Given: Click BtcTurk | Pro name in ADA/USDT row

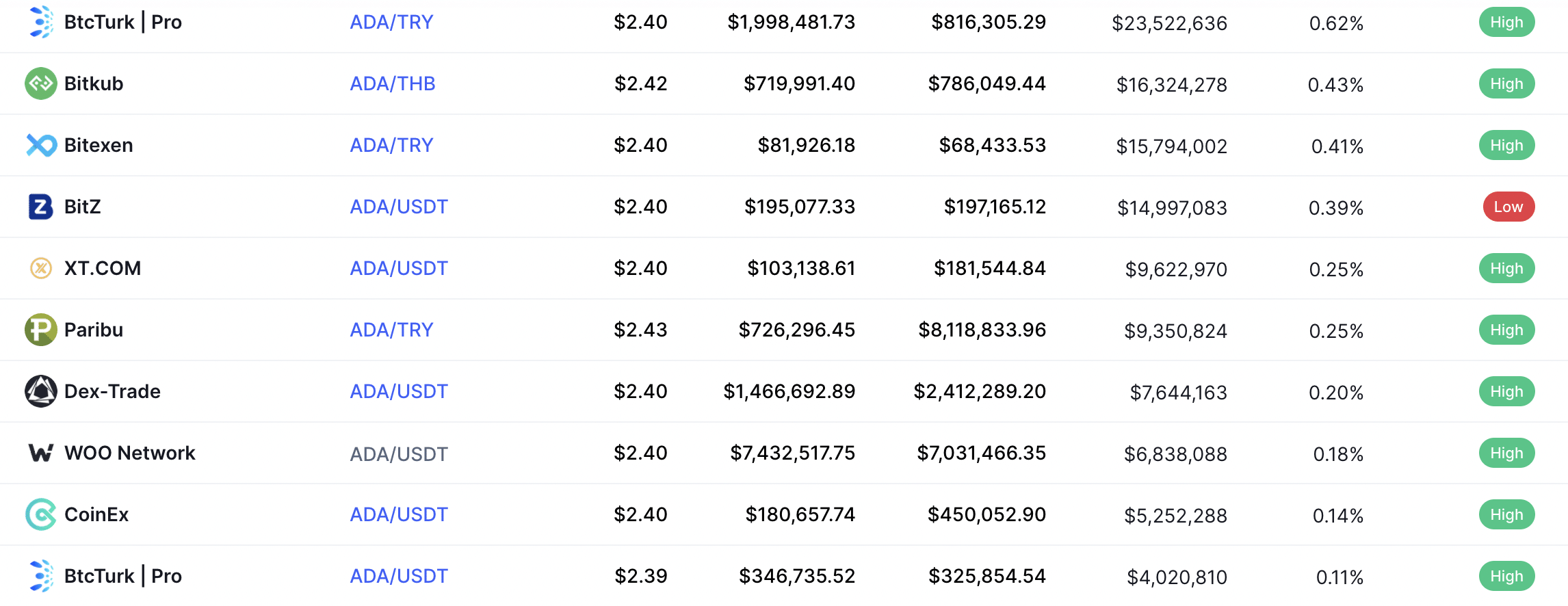Looking at the screenshot, I should tap(123, 576).
